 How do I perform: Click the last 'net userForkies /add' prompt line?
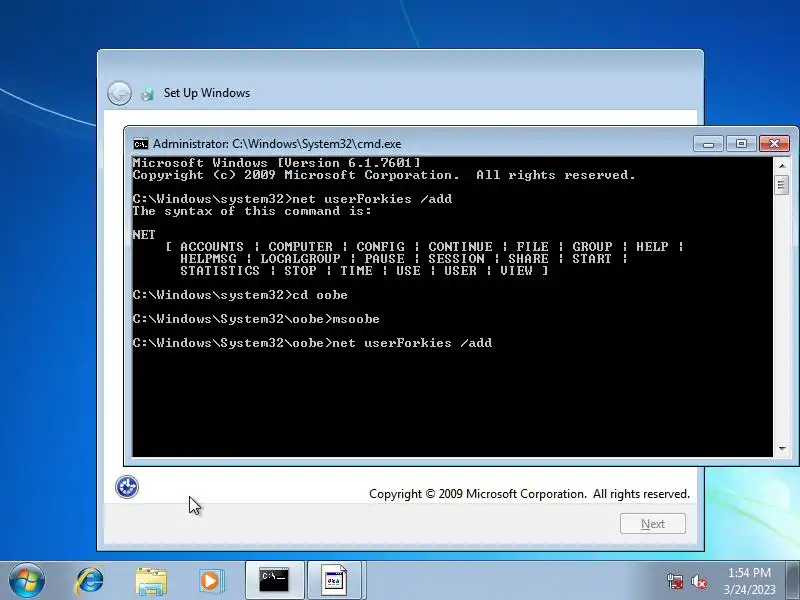click(x=312, y=343)
